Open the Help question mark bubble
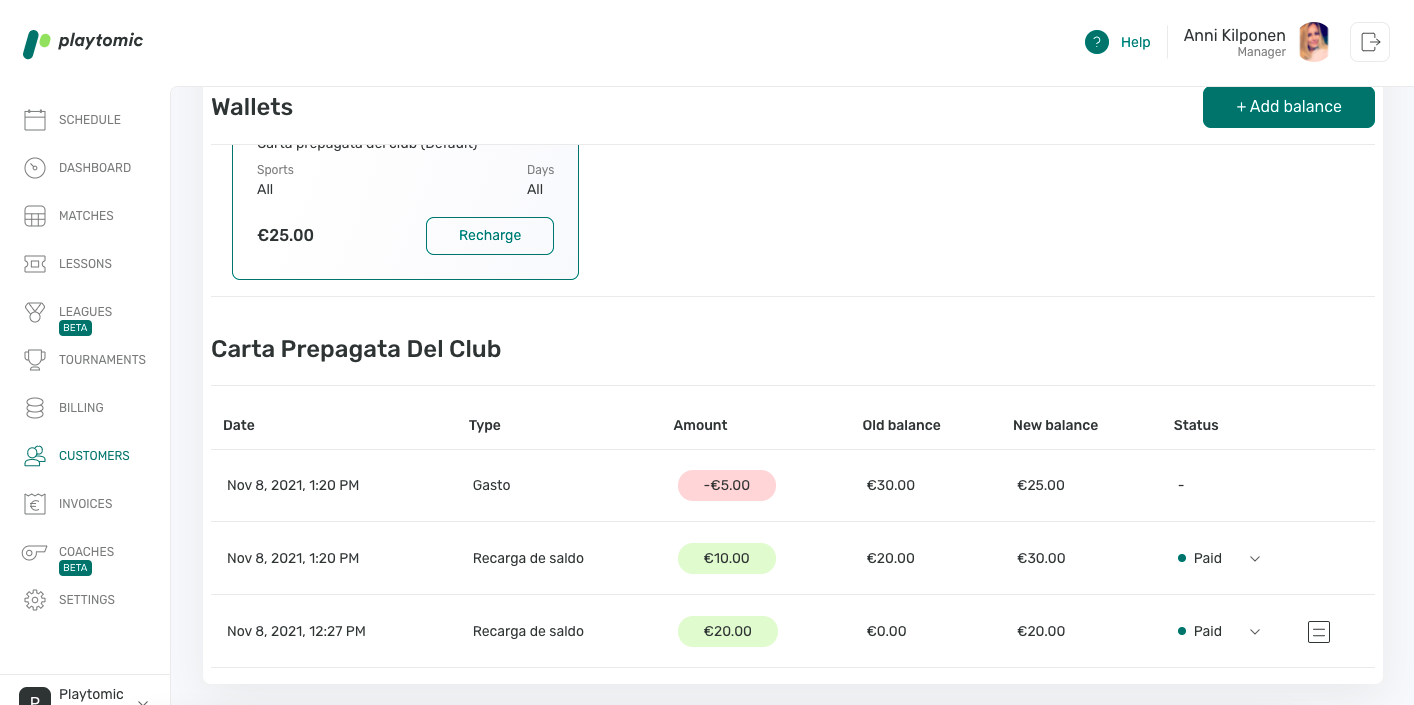This screenshot has height=705, width=1414. [1097, 42]
